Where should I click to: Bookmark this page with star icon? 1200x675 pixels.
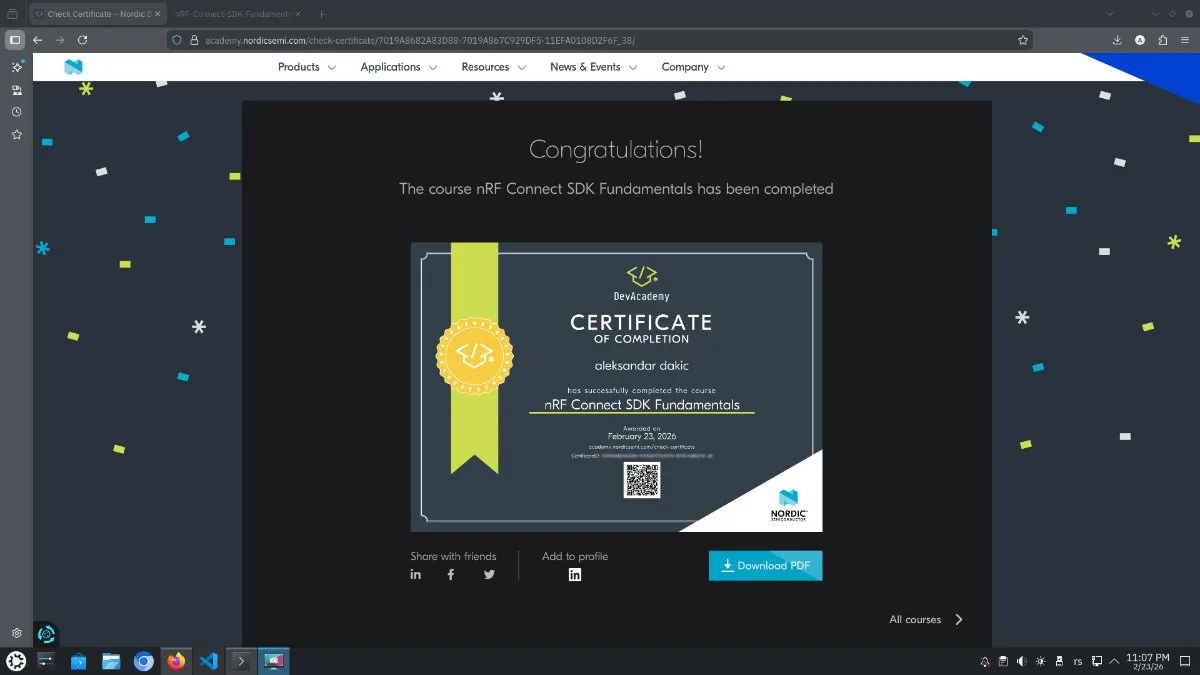pos(1023,40)
